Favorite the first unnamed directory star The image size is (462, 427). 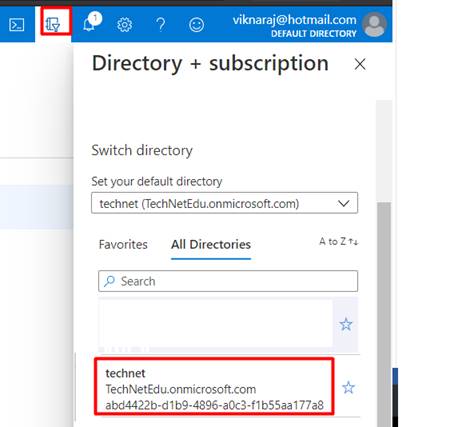[346, 324]
